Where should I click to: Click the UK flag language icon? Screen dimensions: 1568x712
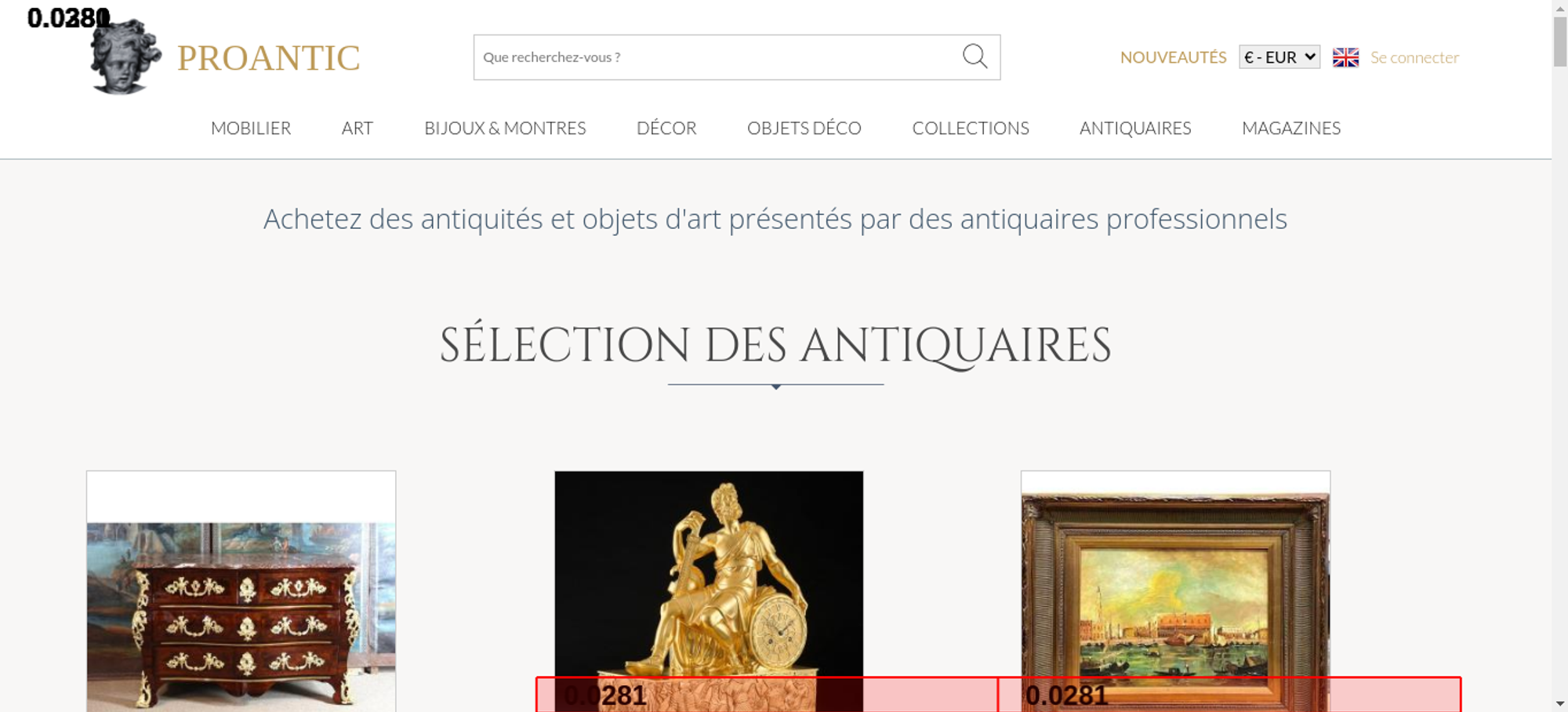1345,57
